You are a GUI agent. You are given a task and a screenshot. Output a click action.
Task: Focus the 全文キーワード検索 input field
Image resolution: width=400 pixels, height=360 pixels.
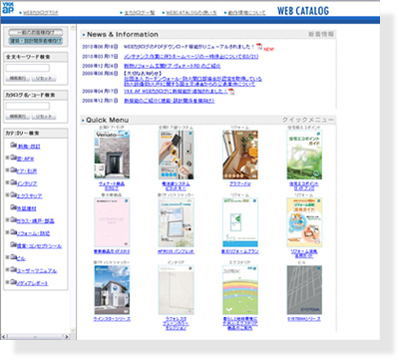coord(28,68)
